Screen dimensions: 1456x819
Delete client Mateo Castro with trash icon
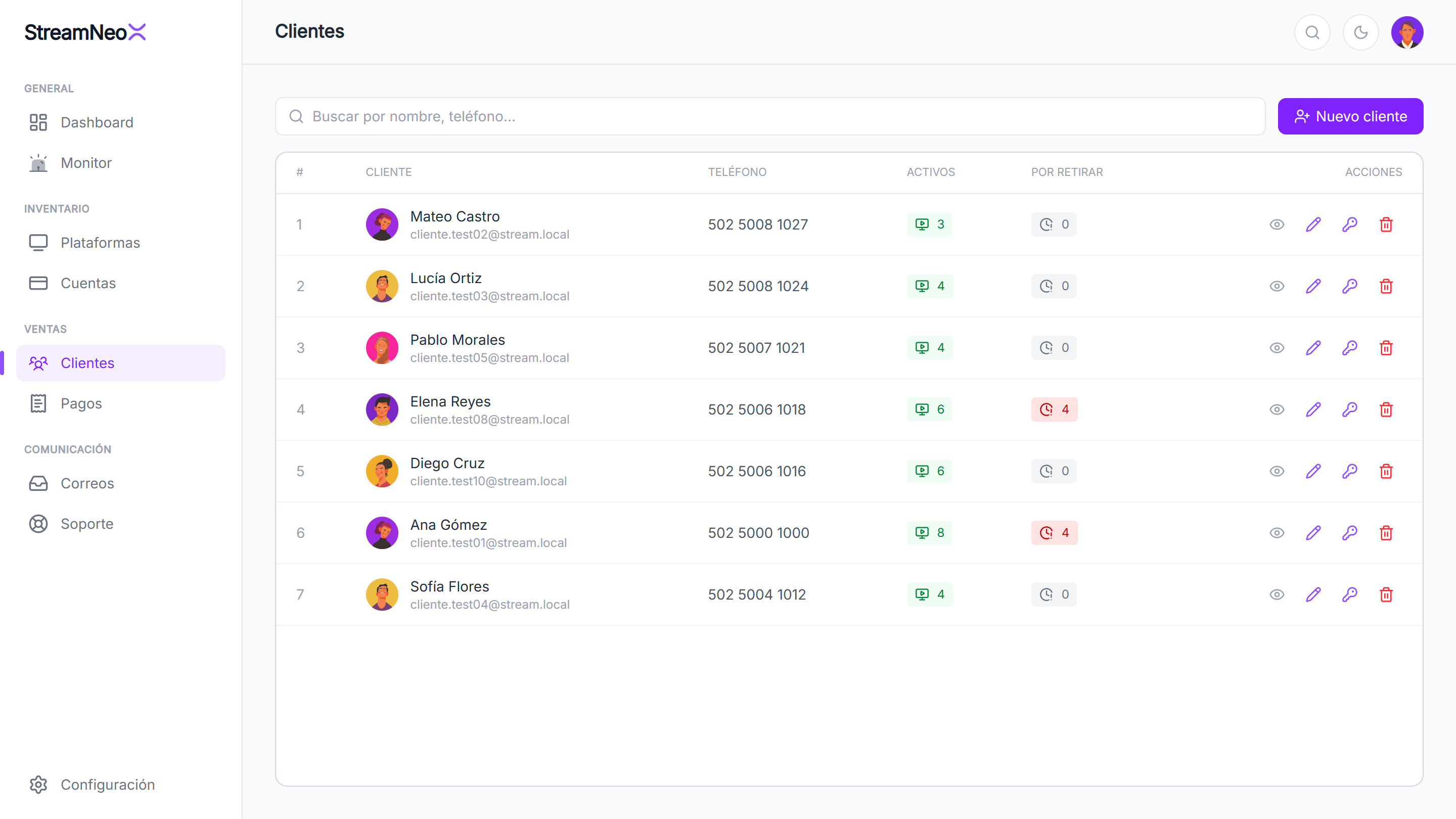1386,224
